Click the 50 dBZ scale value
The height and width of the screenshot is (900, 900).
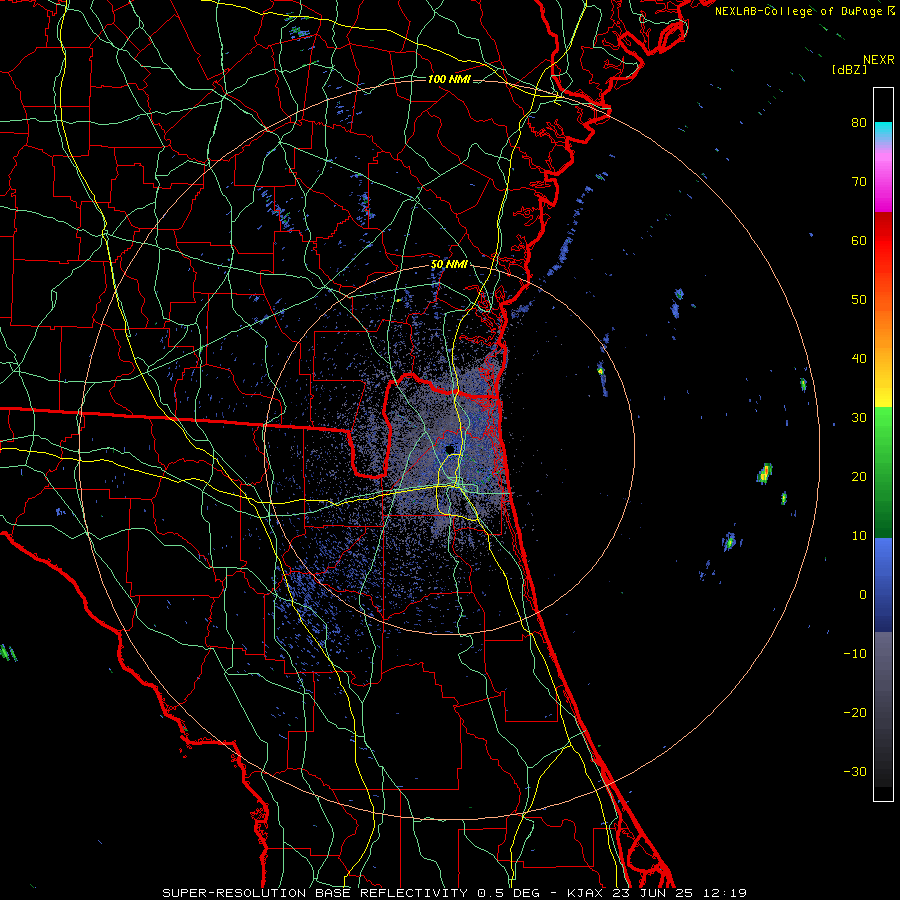(859, 300)
